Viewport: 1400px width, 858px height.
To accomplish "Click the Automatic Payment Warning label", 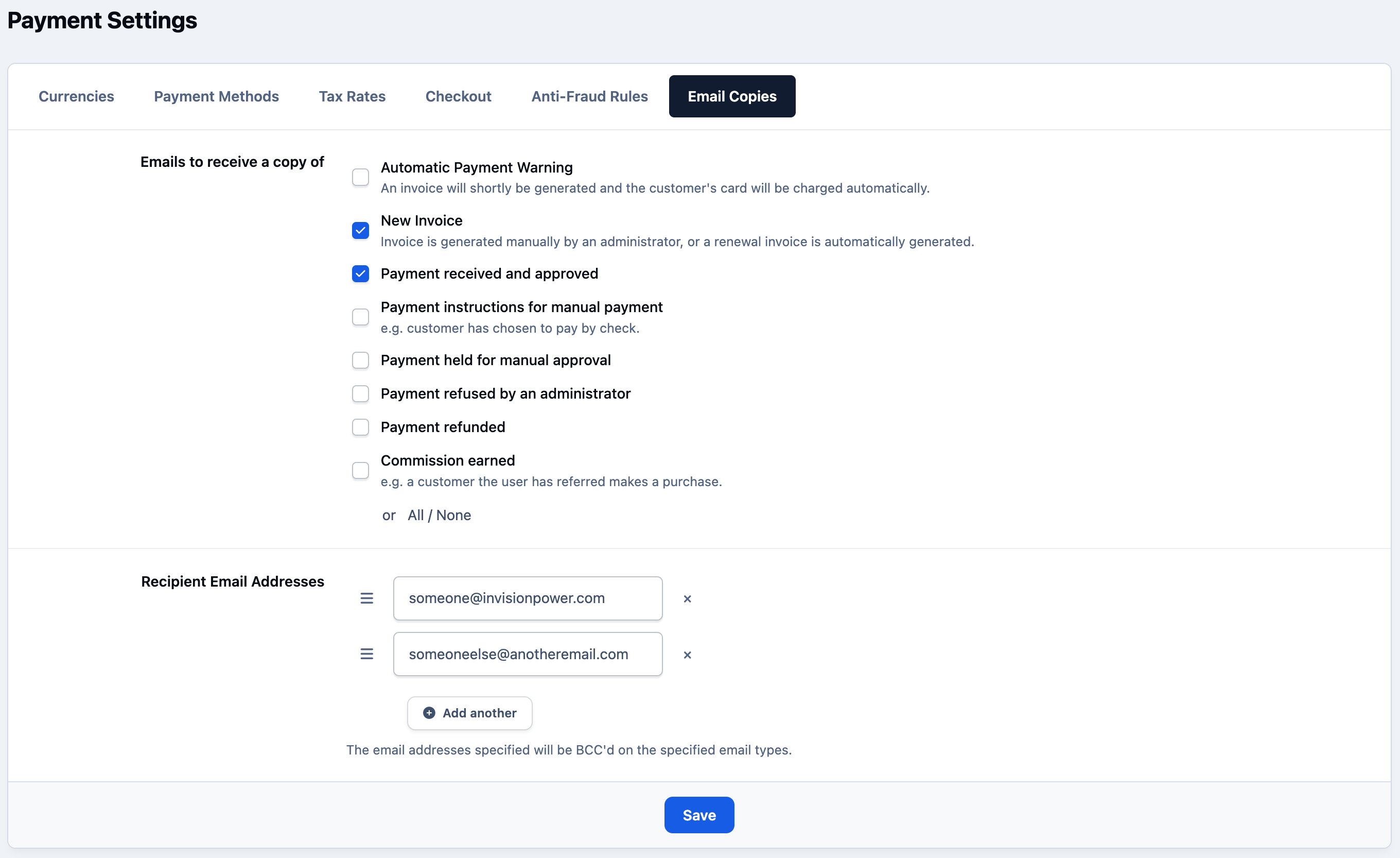I will pos(476,167).
